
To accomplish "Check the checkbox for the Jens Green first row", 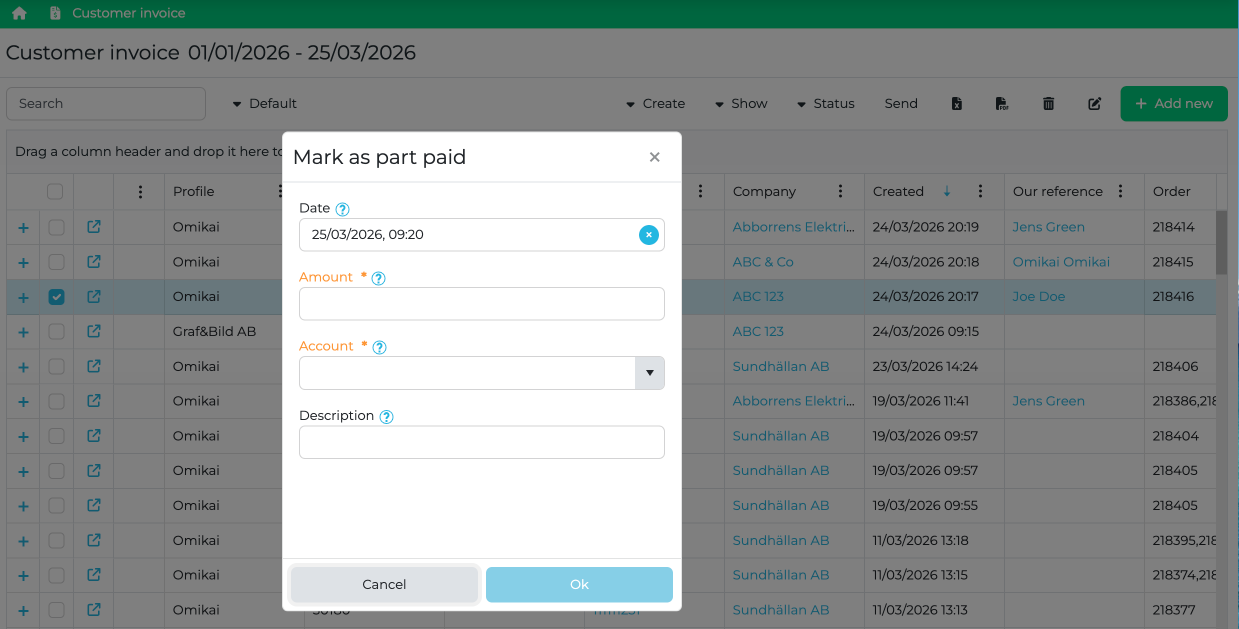I will [x=56, y=228].
